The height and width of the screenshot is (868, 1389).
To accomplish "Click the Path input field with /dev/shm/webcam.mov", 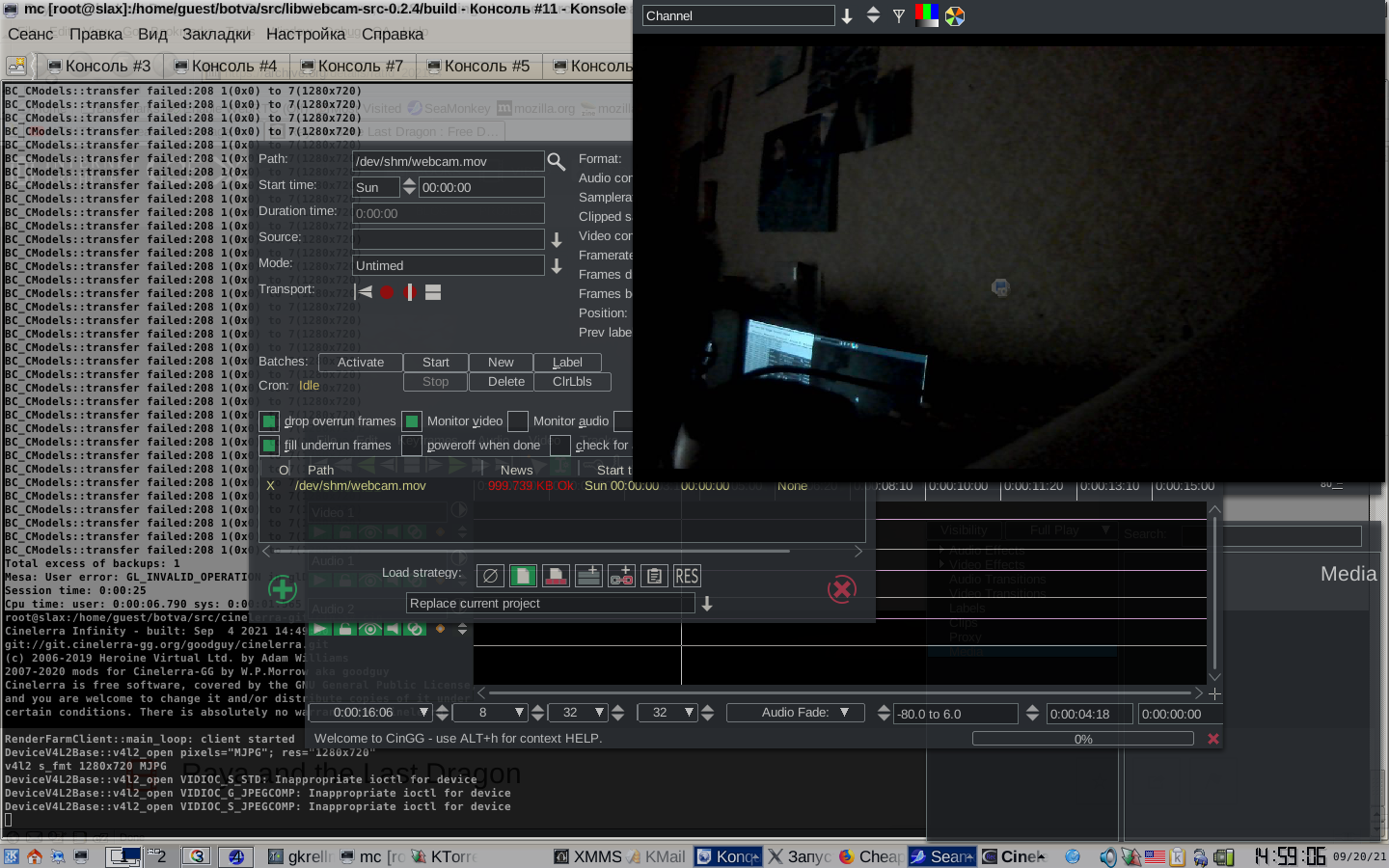I will click(448, 162).
